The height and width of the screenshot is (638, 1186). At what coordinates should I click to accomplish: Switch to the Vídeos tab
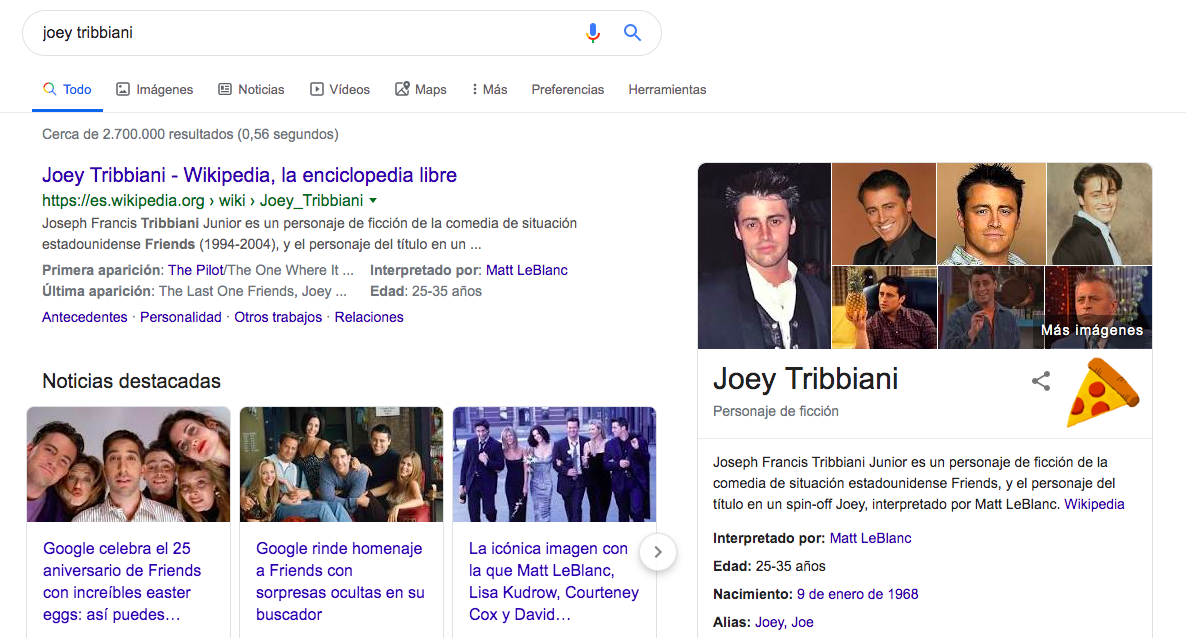pyautogui.click(x=340, y=89)
